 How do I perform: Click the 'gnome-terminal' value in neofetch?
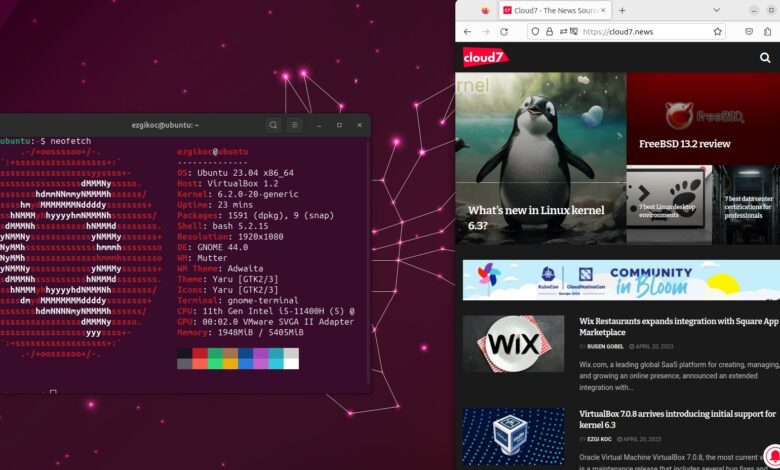tap(263, 301)
